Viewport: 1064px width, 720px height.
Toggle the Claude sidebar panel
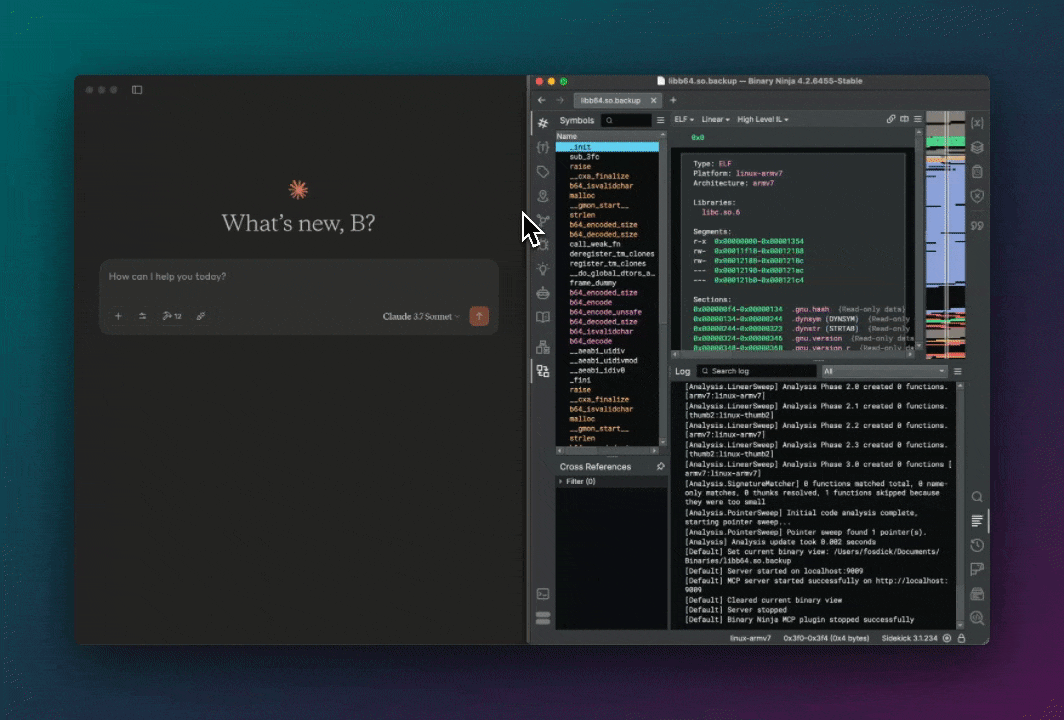tap(137, 90)
